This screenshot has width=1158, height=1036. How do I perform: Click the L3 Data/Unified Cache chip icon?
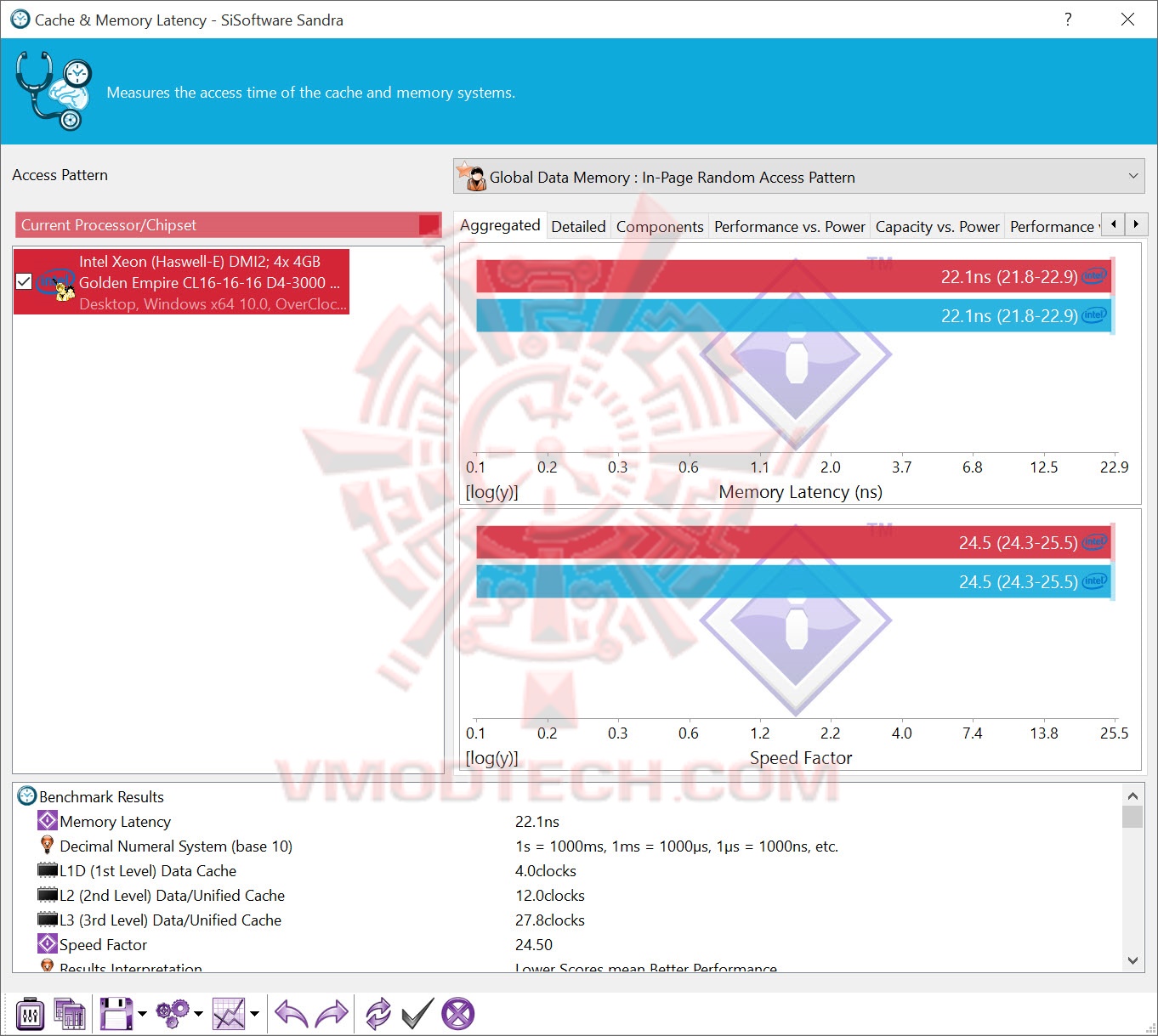(48, 920)
